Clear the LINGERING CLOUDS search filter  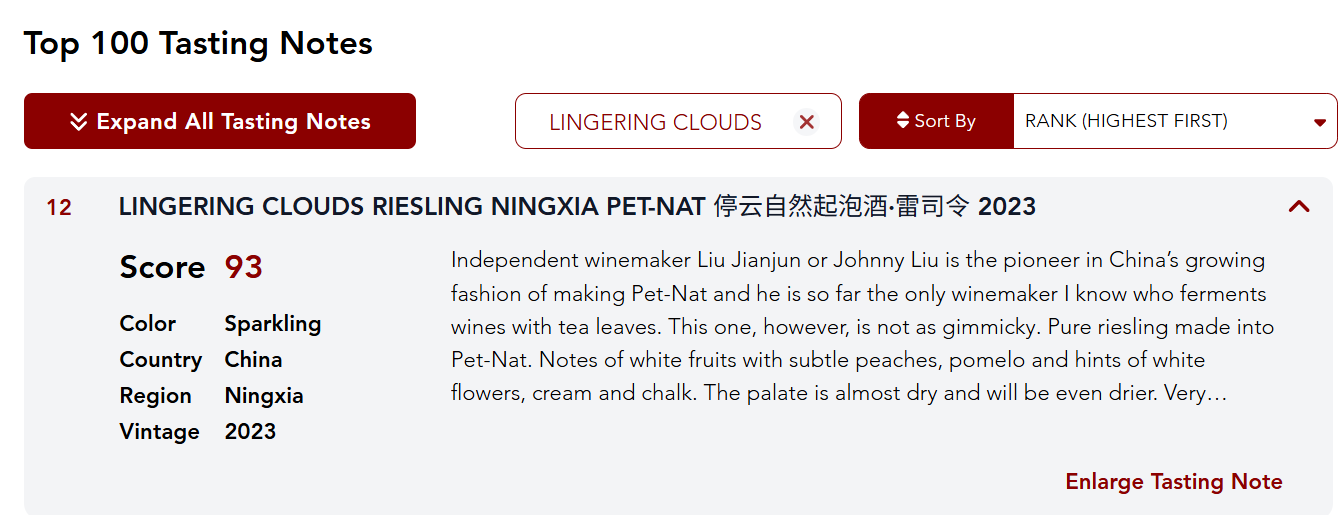[807, 122]
